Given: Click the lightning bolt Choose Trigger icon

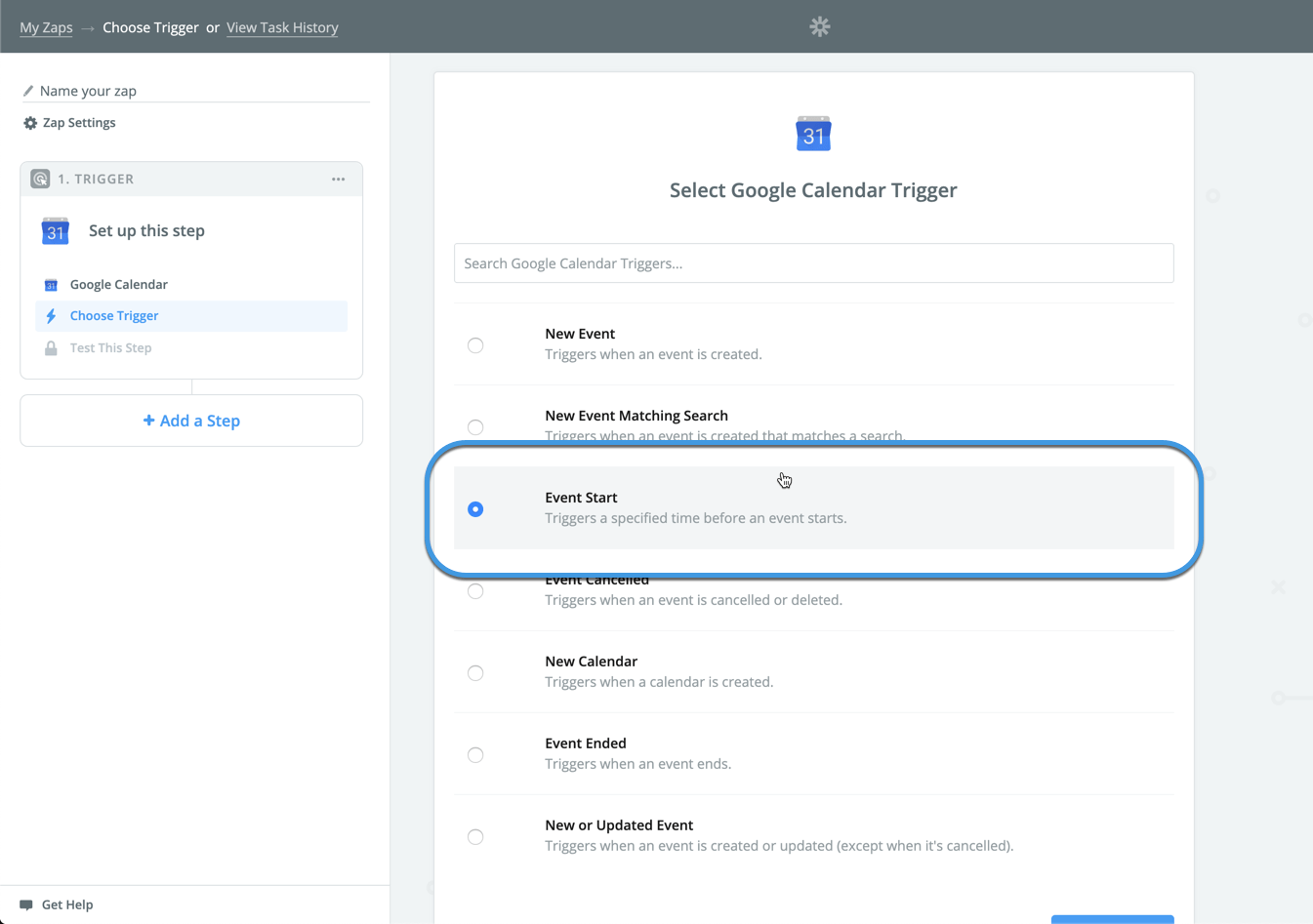Looking at the screenshot, I should [x=51, y=316].
